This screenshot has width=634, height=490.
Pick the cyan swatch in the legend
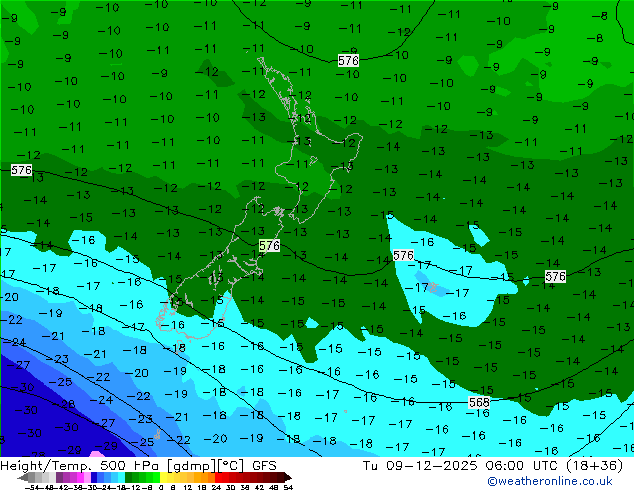click(121, 477)
